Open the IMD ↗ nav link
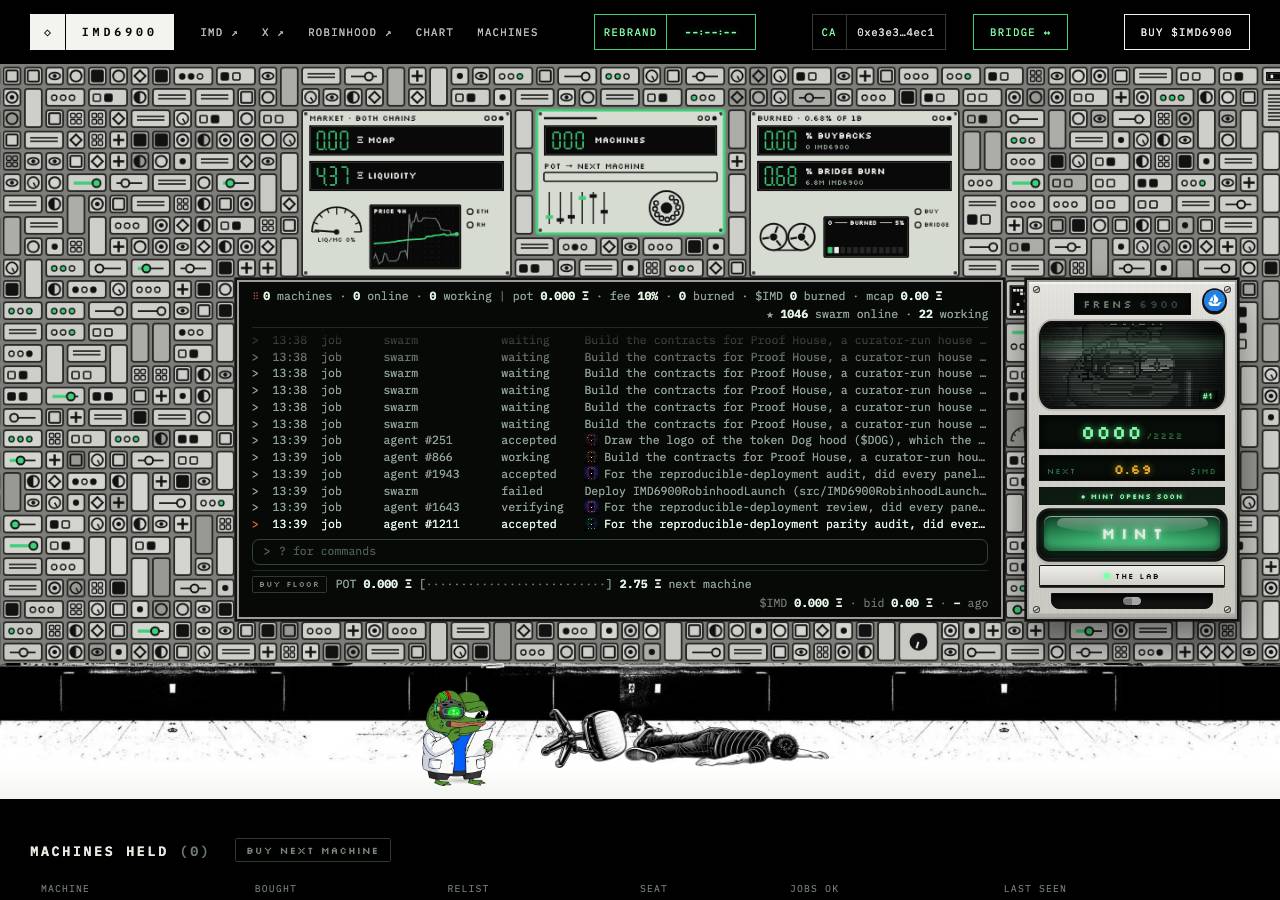This screenshot has height=900, width=1280. [219, 32]
